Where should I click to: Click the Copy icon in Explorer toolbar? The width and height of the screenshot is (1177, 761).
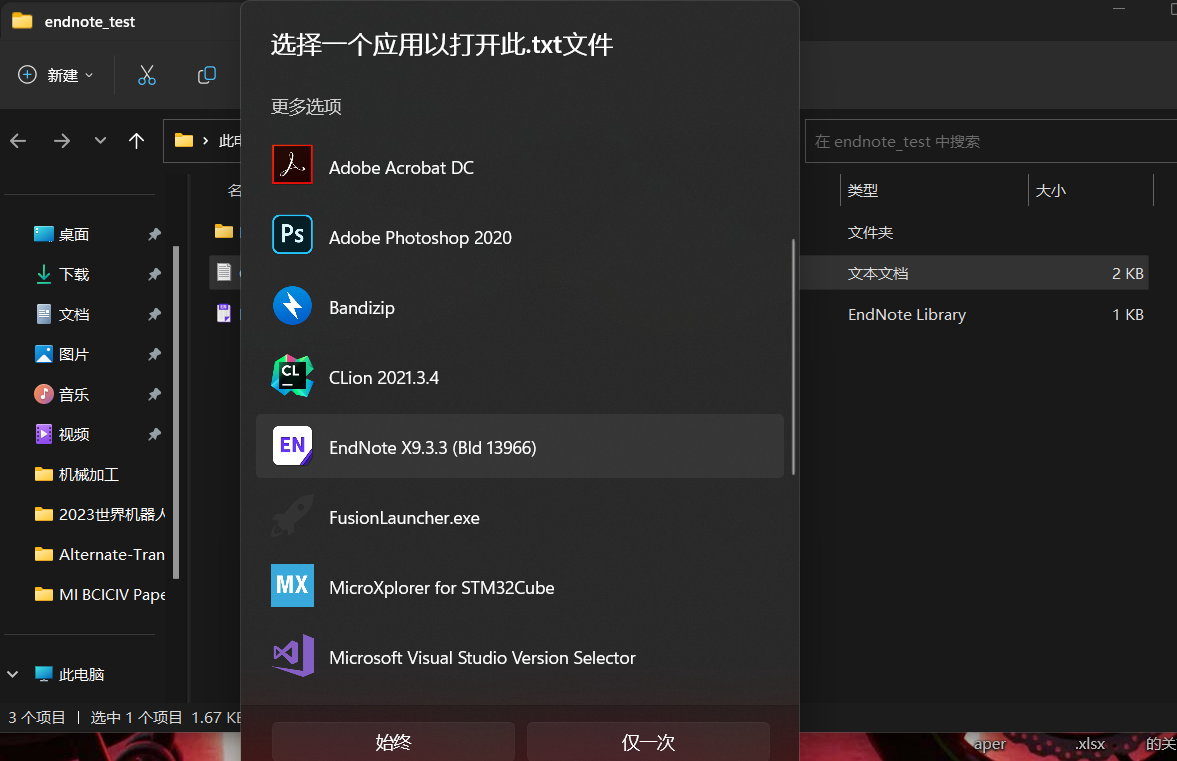pyautogui.click(x=206, y=75)
